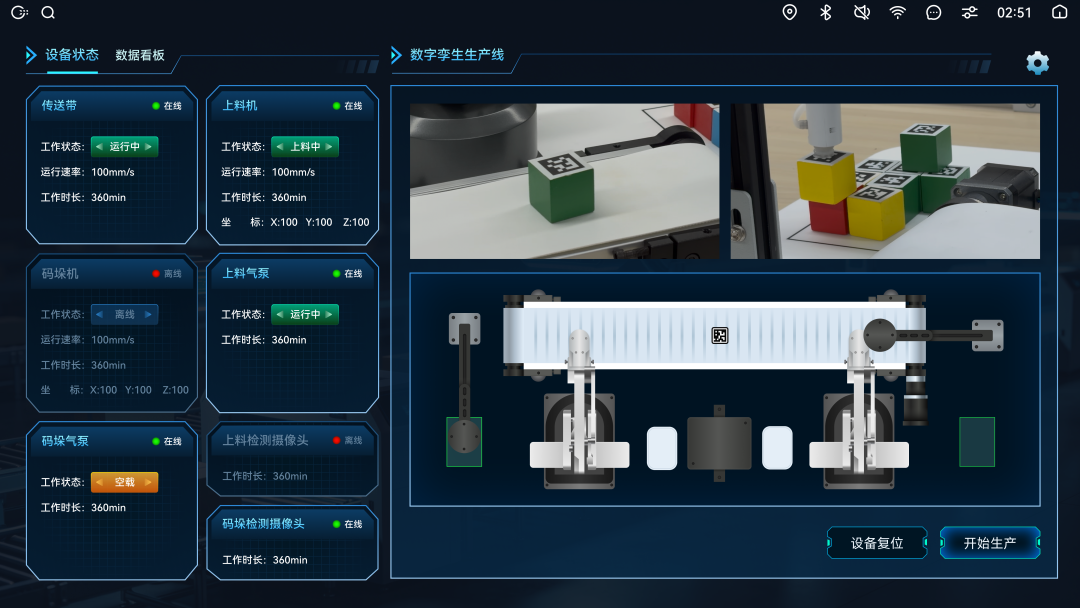1080x608 pixels.
Task: Click the clock showing 02:51
Action: click(1014, 12)
